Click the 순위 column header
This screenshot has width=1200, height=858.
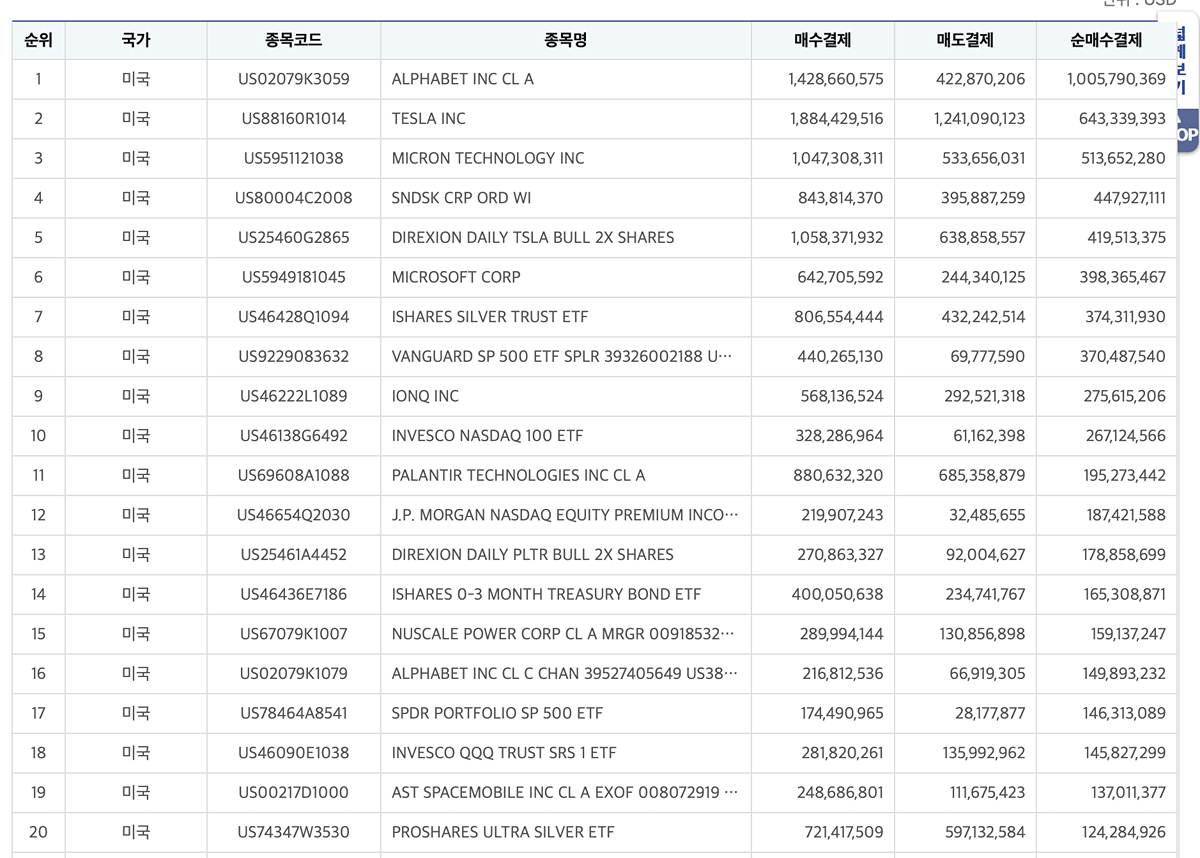click(38, 41)
